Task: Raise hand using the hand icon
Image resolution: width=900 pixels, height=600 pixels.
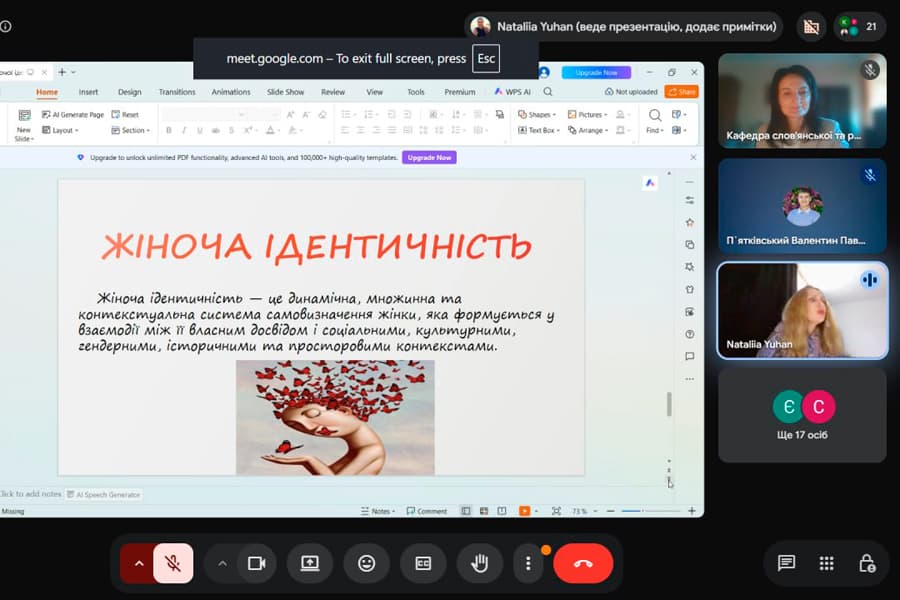Action: (x=480, y=563)
